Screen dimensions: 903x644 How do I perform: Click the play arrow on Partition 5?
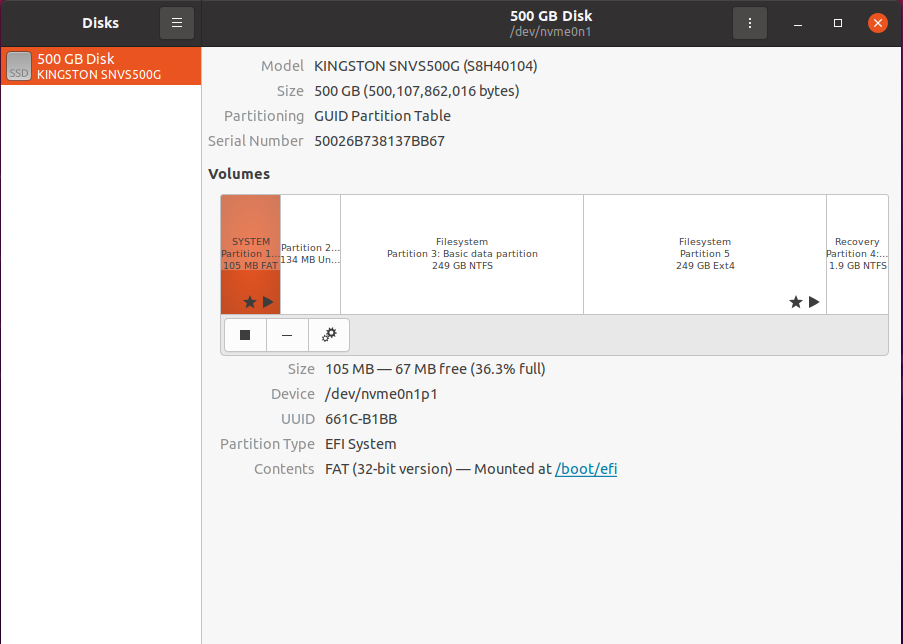point(814,302)
